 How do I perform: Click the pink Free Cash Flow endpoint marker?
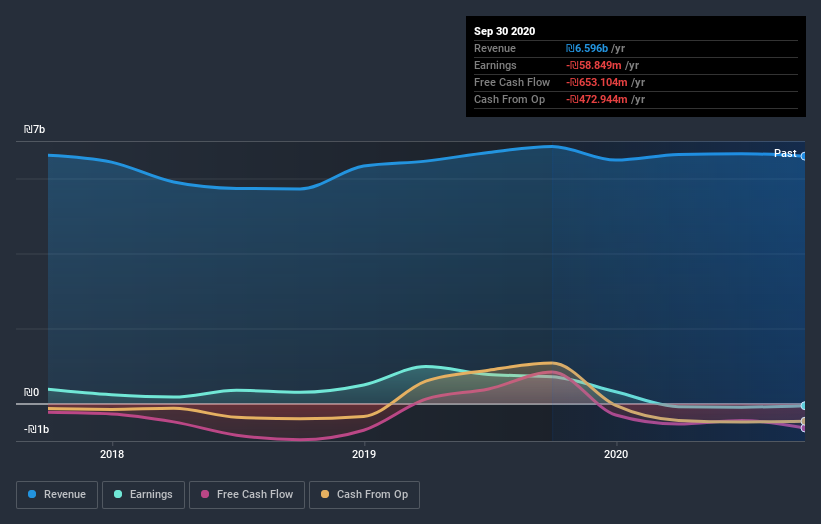pos(803,428)
